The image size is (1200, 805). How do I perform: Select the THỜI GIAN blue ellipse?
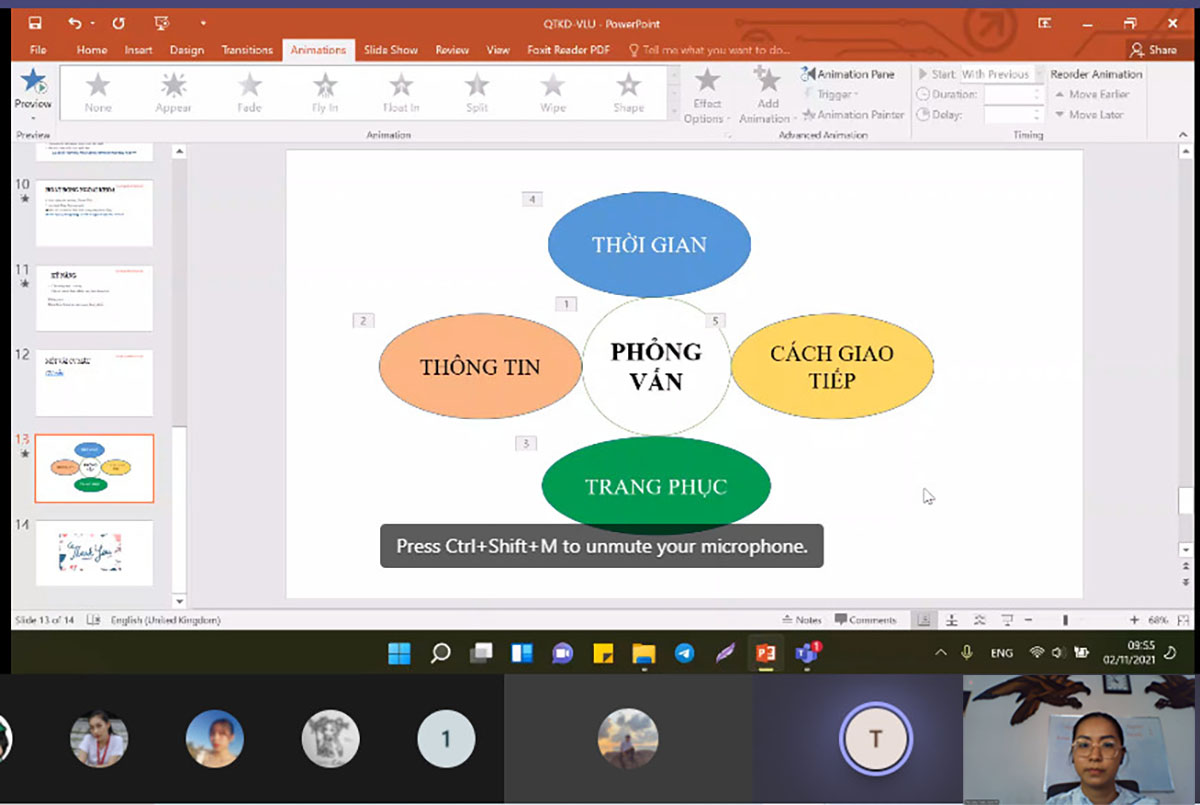(x=649, y=244)
